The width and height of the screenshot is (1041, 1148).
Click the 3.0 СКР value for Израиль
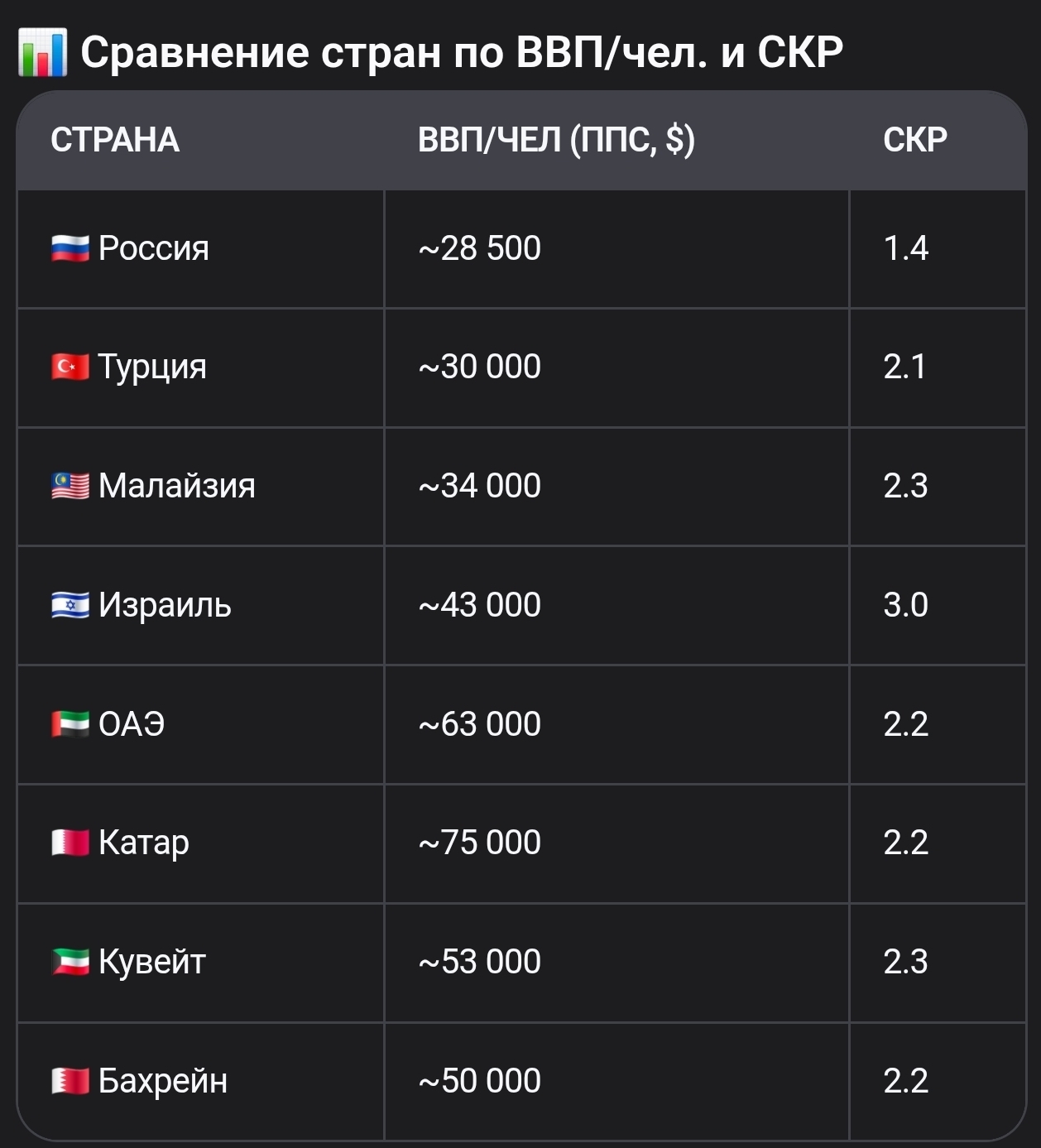coord(905,605)
